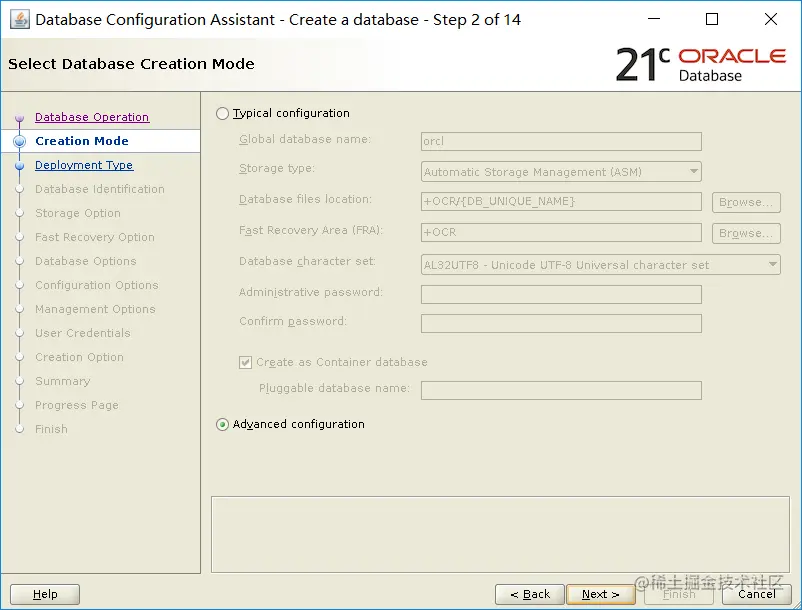Open the Storage type dropdown
This screenshot has height=610, width=802.
561,172
